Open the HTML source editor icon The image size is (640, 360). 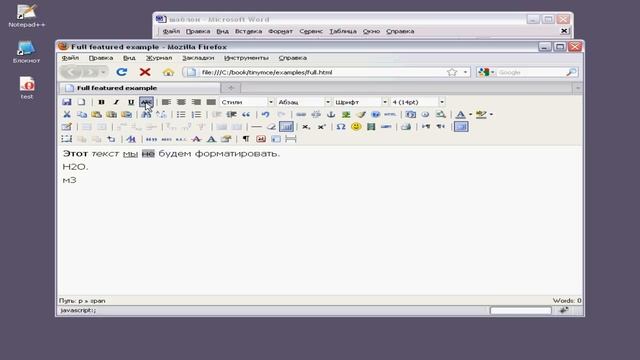pos(390,114)
